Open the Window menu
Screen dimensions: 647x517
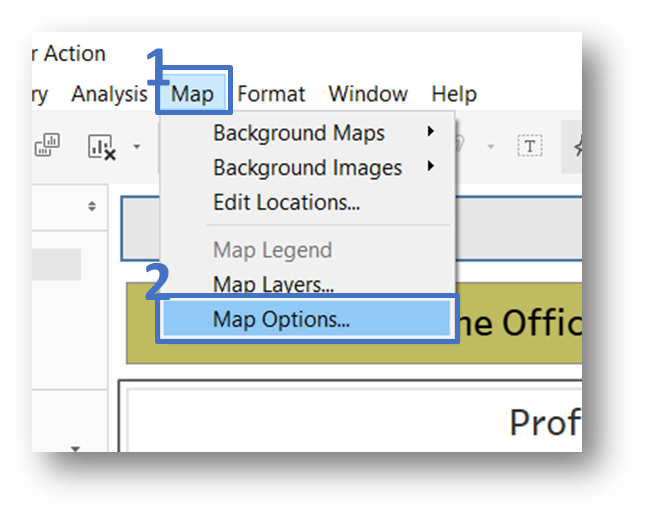[x=368, y=94]
